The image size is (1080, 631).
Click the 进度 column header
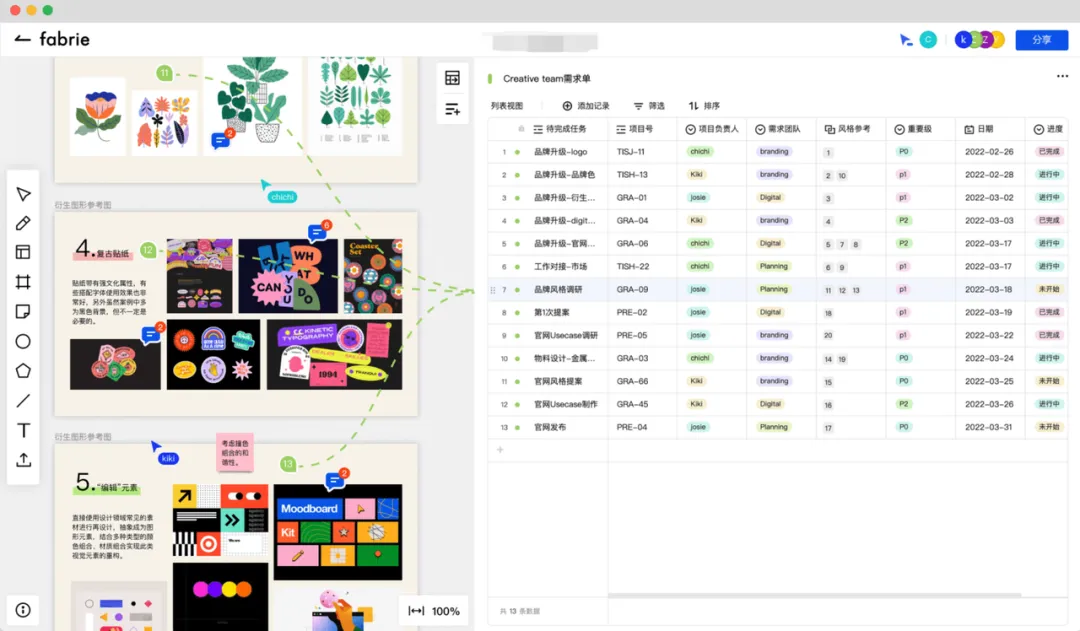(x=1048, y=129)
